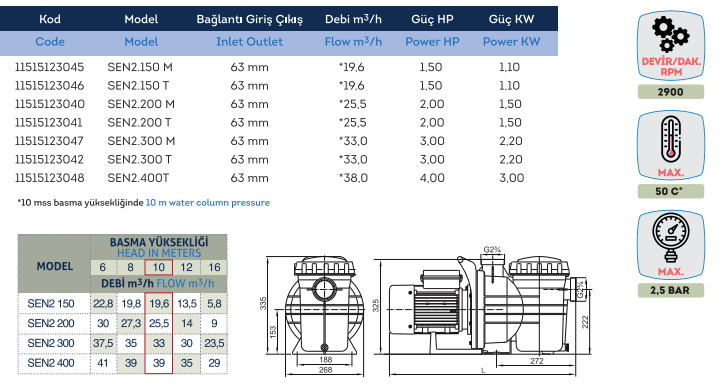Click the SEN2 400 row label
This screenshot has height=392, width=723.
click(51, 363)
